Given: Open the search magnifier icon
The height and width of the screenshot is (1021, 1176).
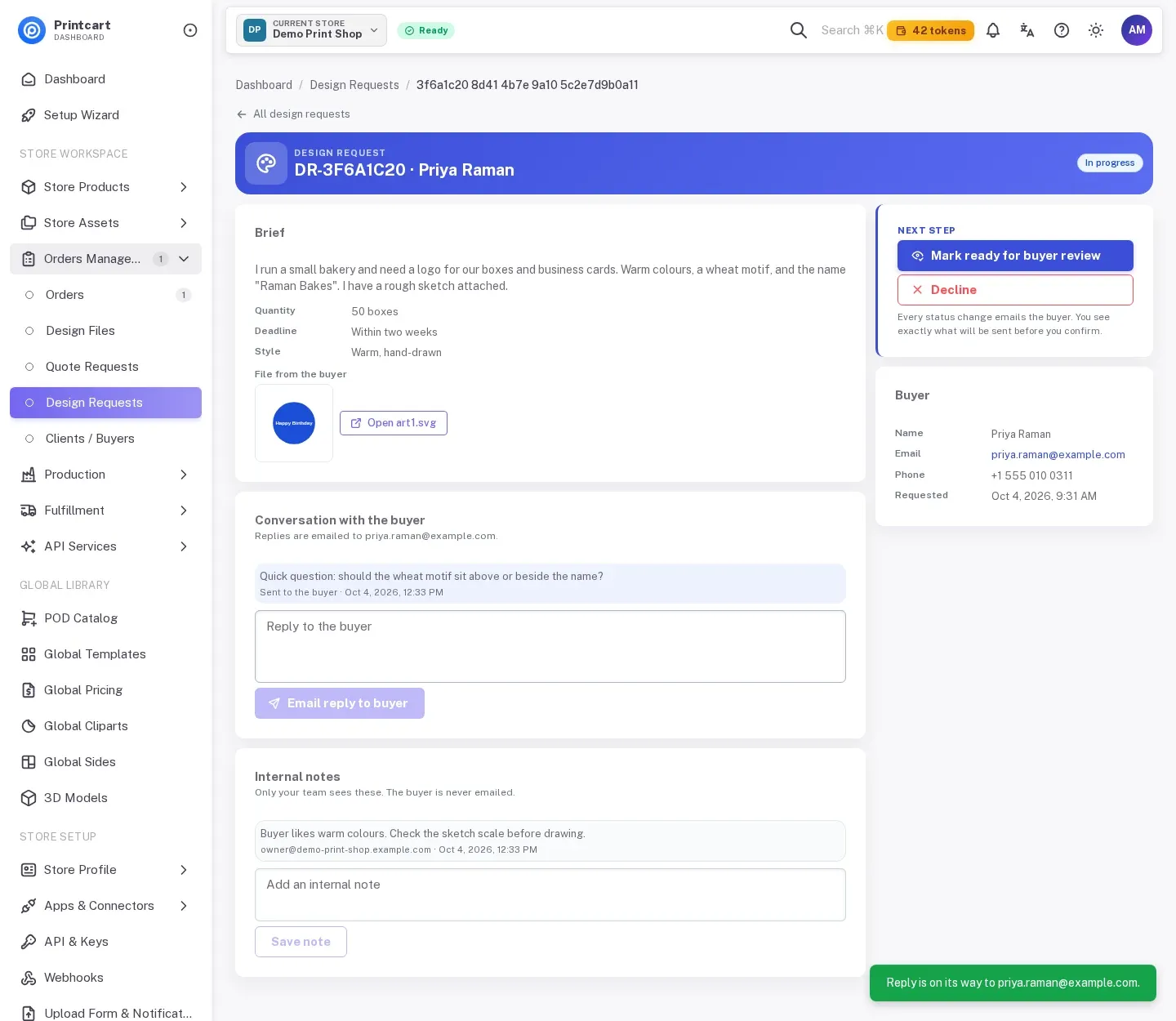Looking at the screenshot, I should point(799,30).
